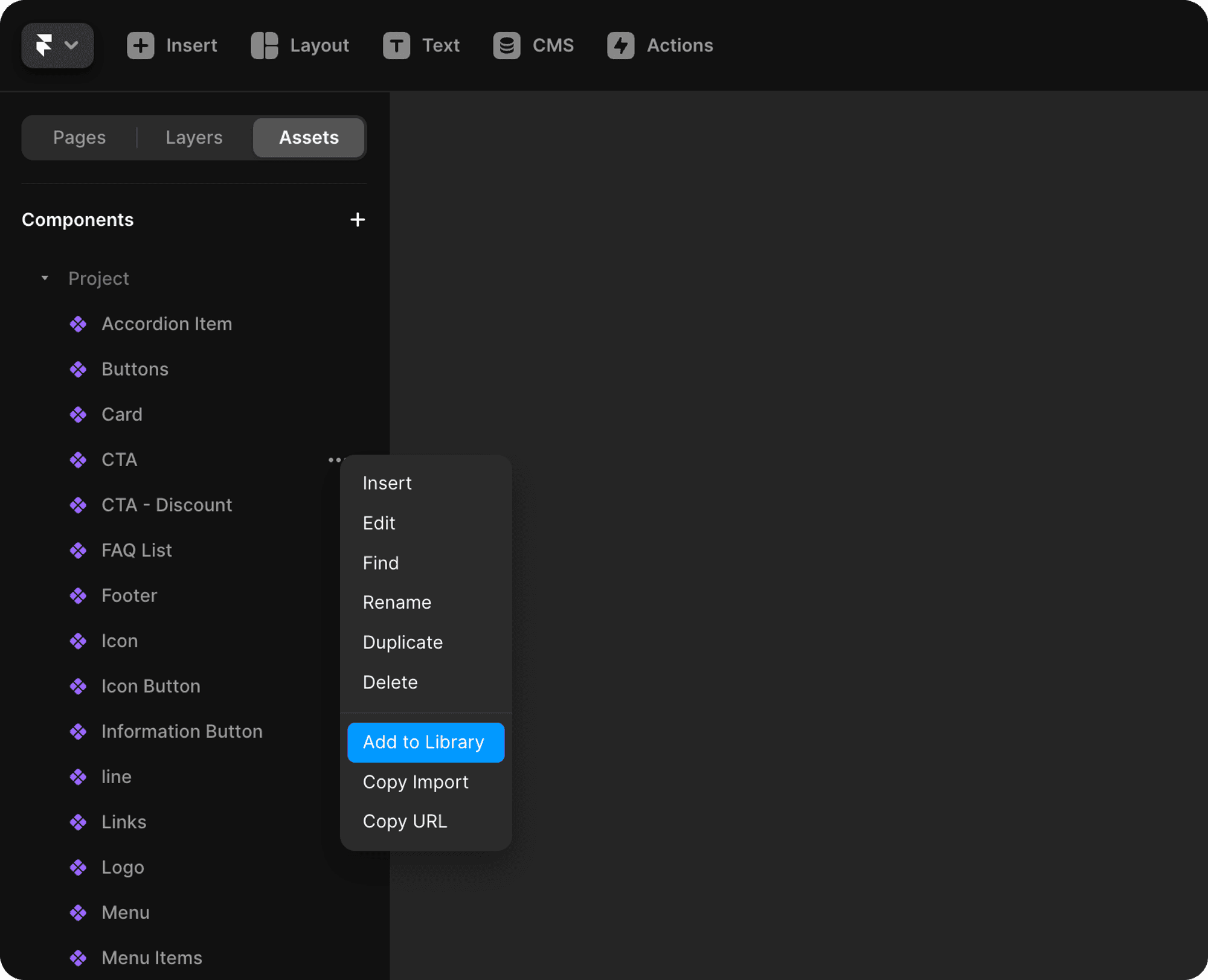
Task: Select the Footer component in list
Action: point(129,596)
